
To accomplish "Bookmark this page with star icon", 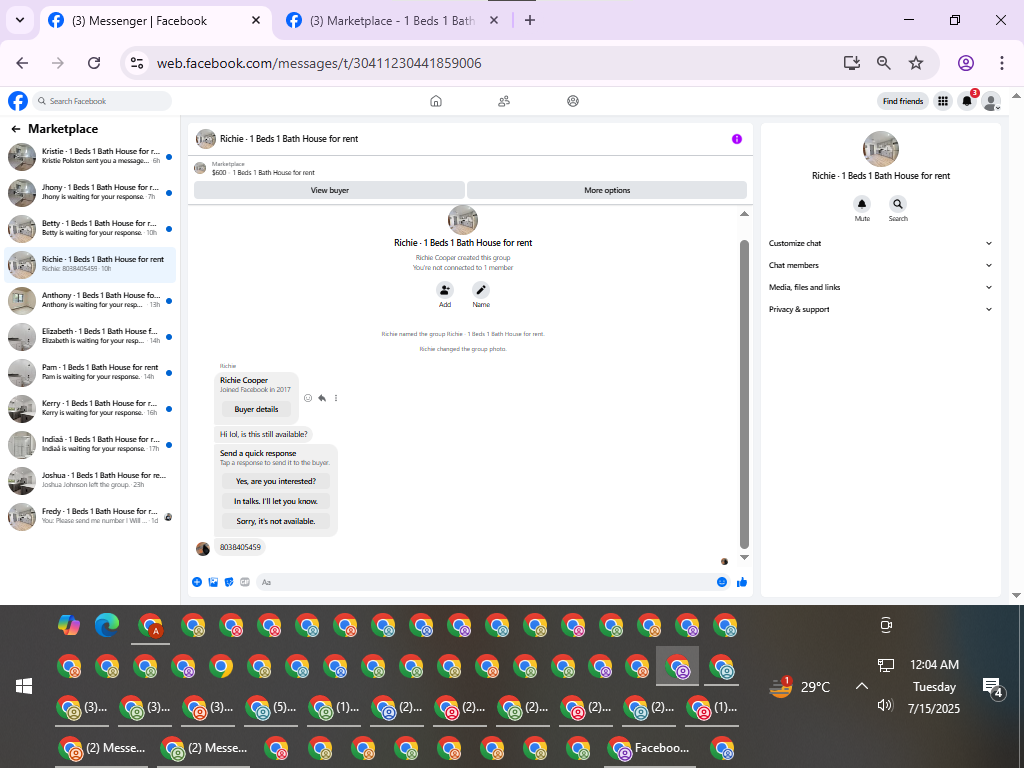I will tap(916, 63).
